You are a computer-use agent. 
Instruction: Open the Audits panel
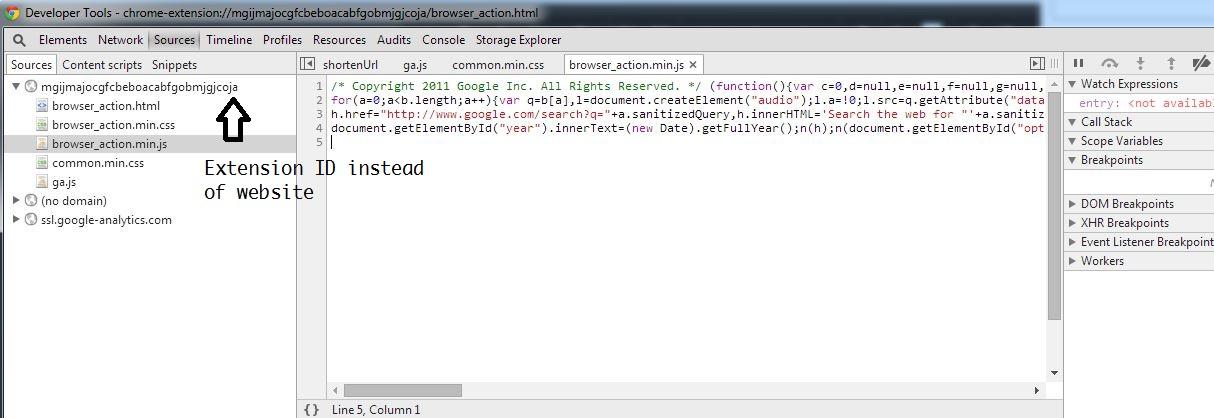(x=394, y=40)
